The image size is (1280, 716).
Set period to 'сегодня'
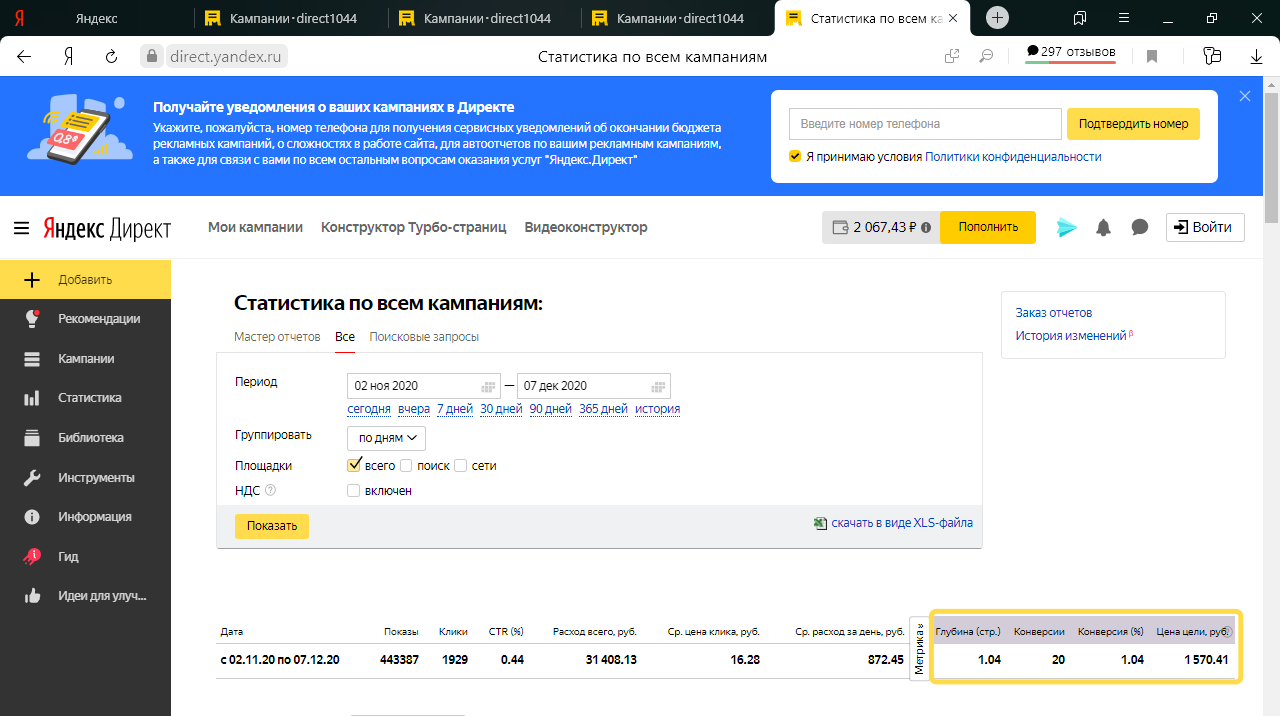click(369, 409)
